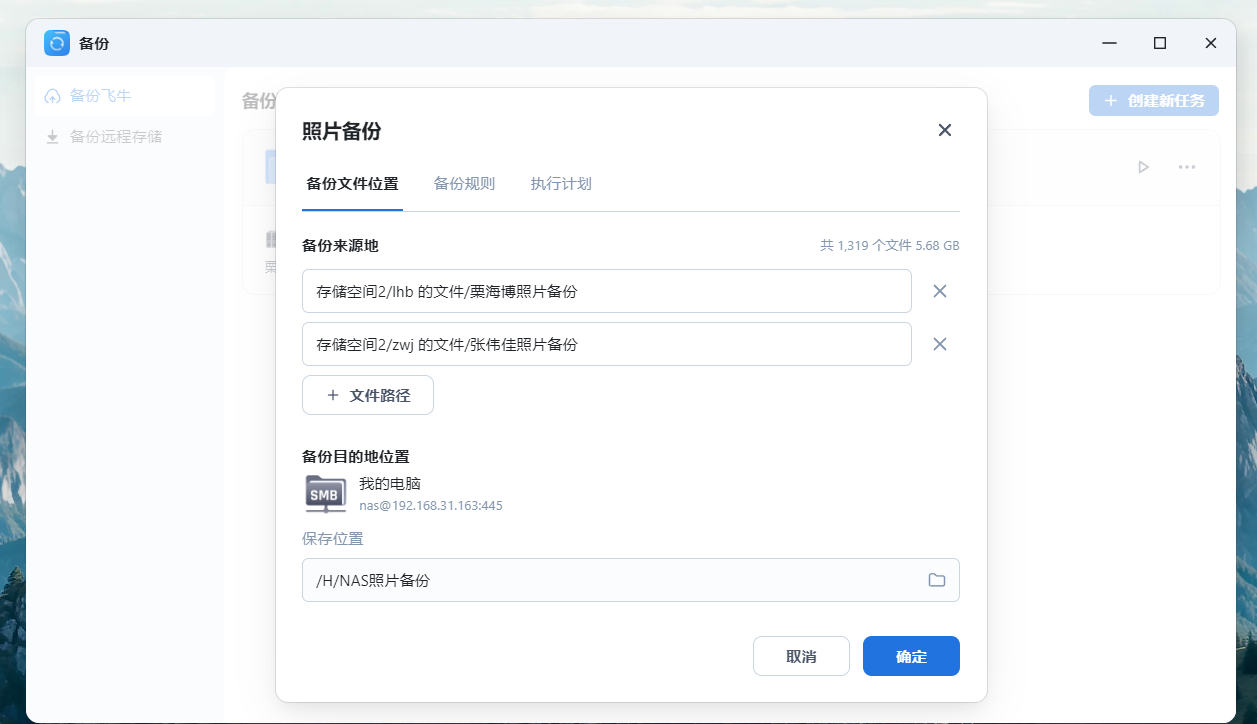Screen dimensions: 1257x724
Task: Minimize the 备份 window
Action: point(1110,43)
